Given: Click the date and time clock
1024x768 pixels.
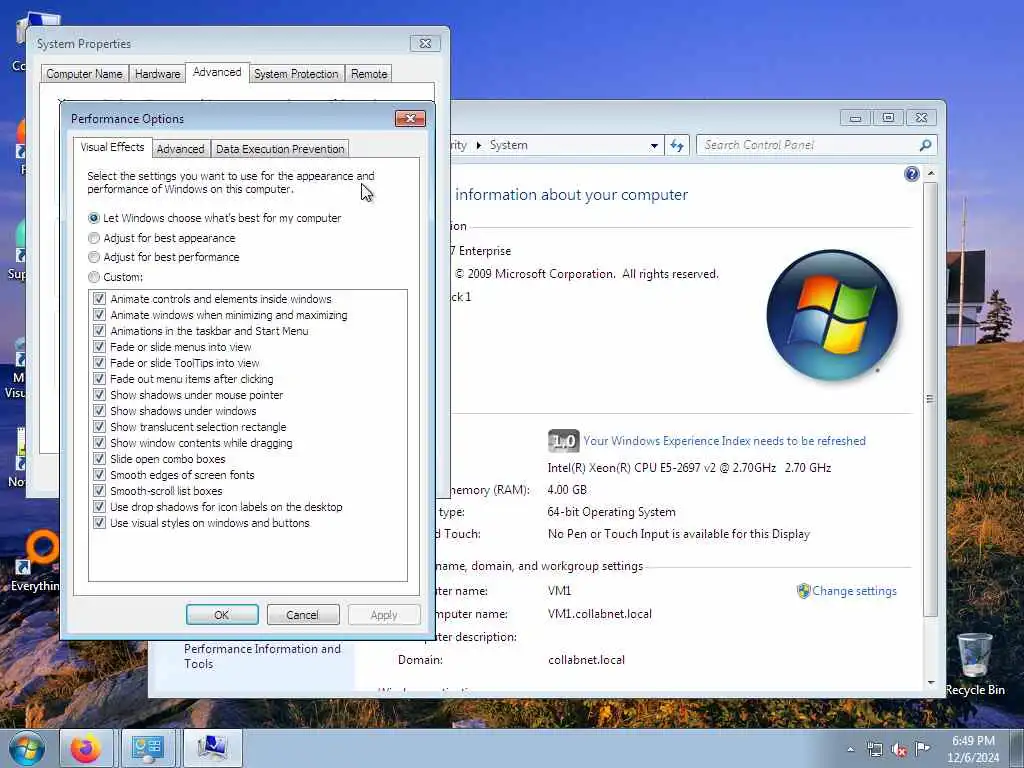Looking at the screenshot, I should point(973,749).
